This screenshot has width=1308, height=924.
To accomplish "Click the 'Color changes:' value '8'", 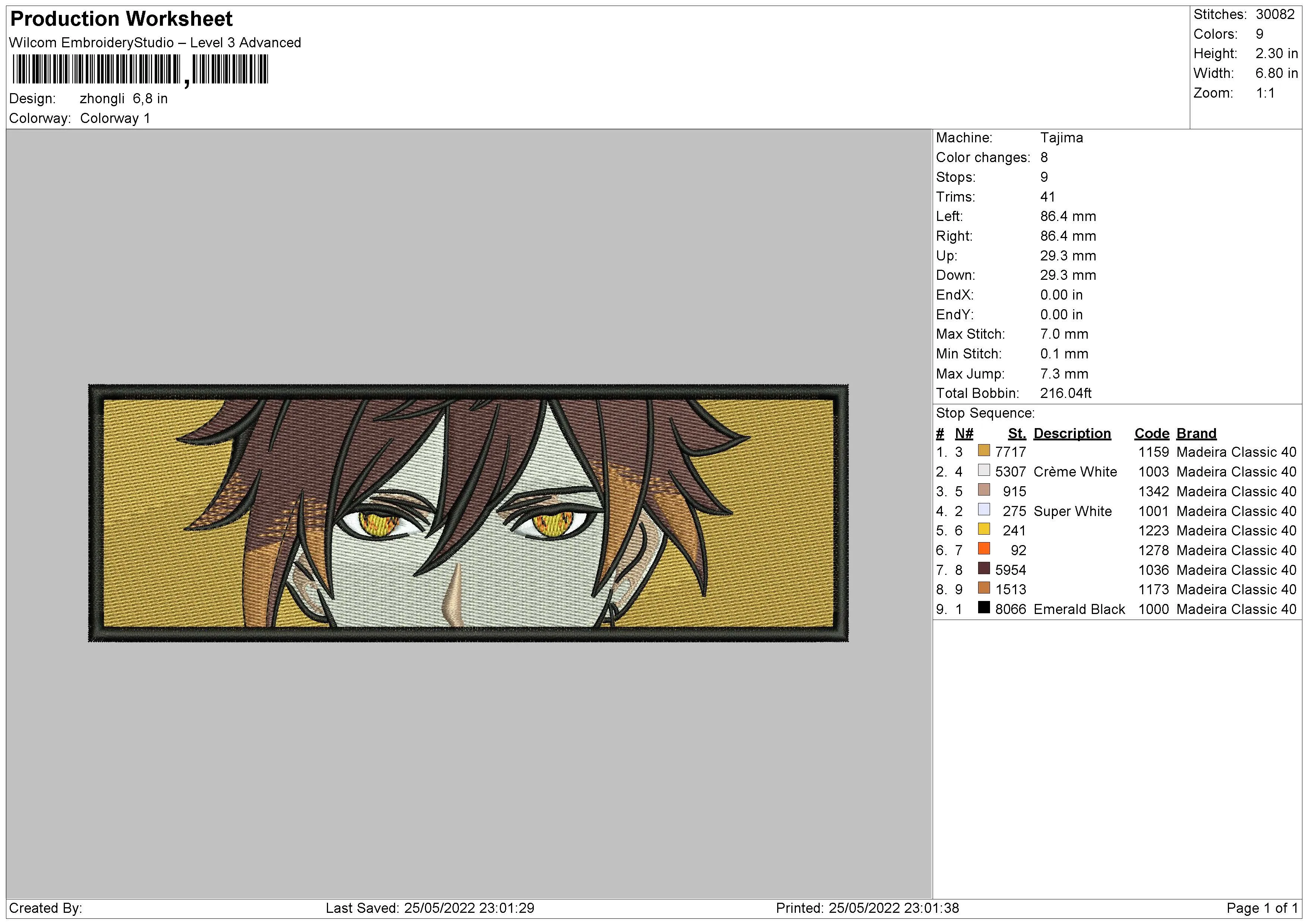I will tap(1044, 158).
